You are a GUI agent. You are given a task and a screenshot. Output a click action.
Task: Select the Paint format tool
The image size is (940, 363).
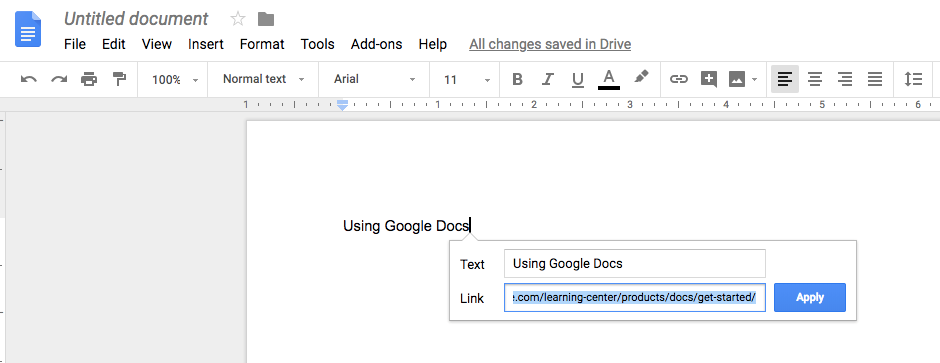119,79
